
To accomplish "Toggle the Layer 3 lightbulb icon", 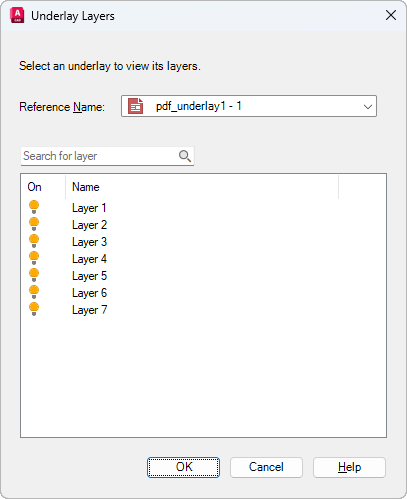I will coord(34,241).
